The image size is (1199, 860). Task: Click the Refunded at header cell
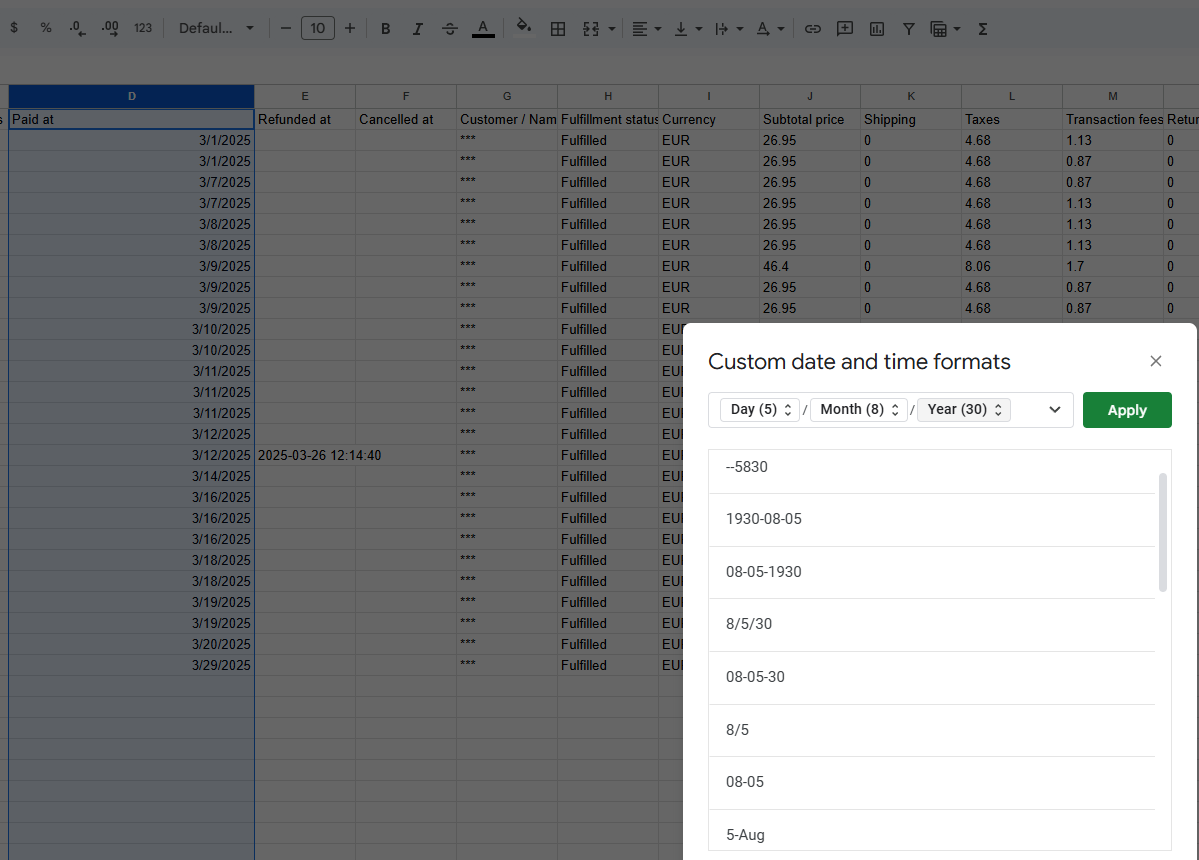(304, 119)
